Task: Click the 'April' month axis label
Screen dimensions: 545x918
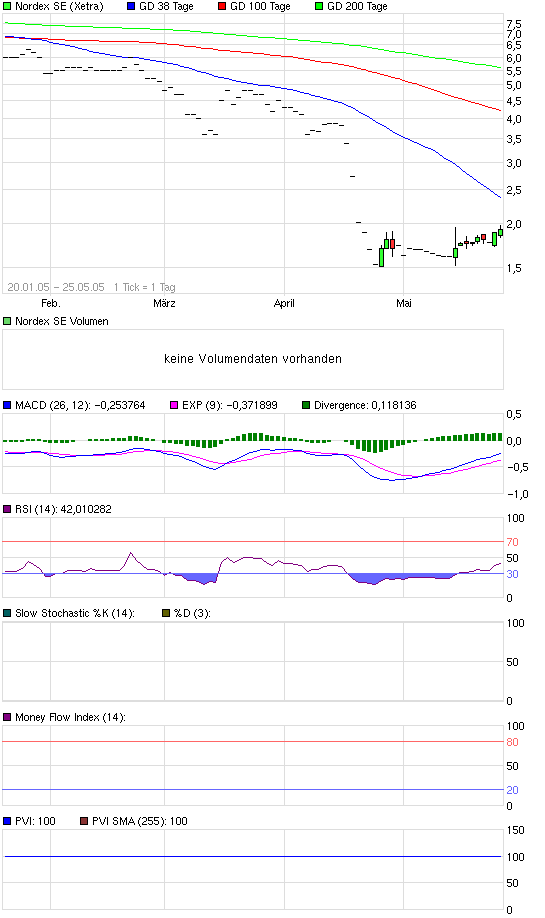Action: pyautogui.click(x=285, y=303)
